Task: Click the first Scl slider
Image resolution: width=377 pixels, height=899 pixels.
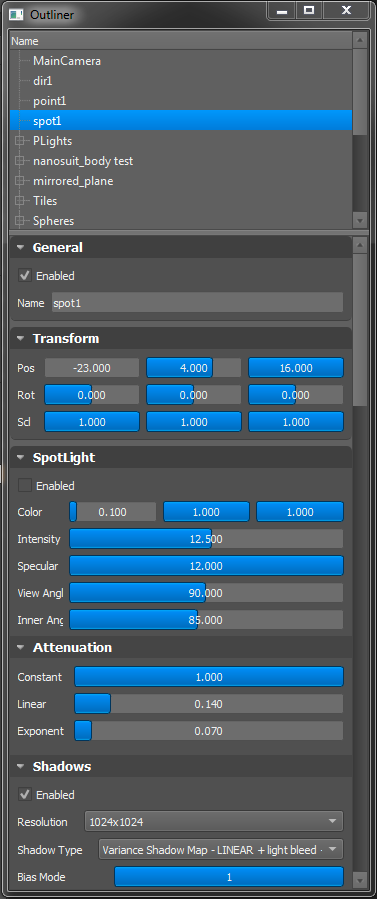Action: click(92, 422)
